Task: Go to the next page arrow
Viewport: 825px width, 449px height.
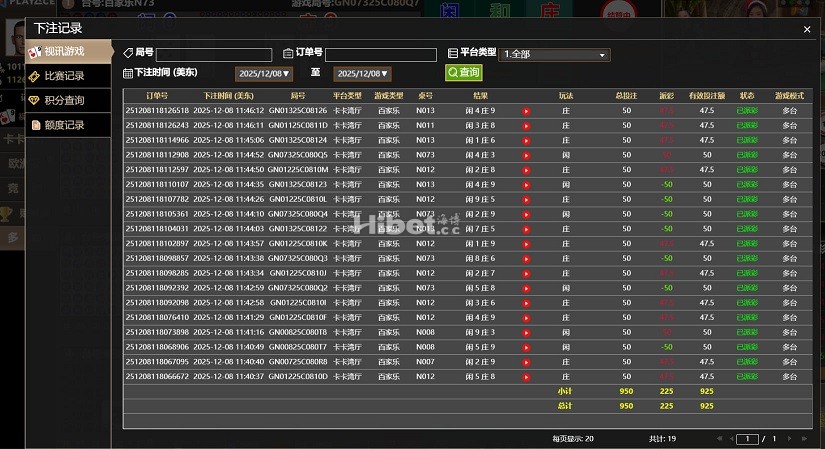Action: [787, 438]
